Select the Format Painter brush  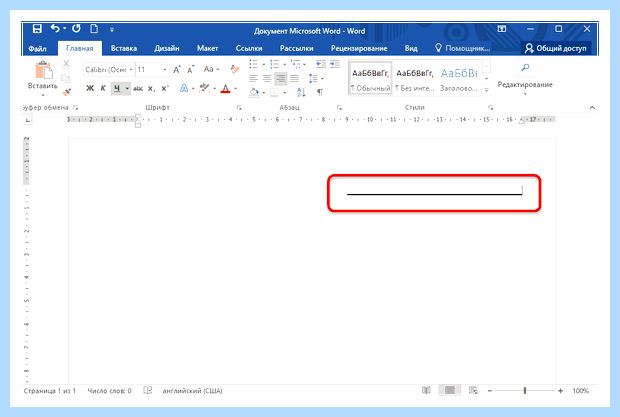coord(66,92)
